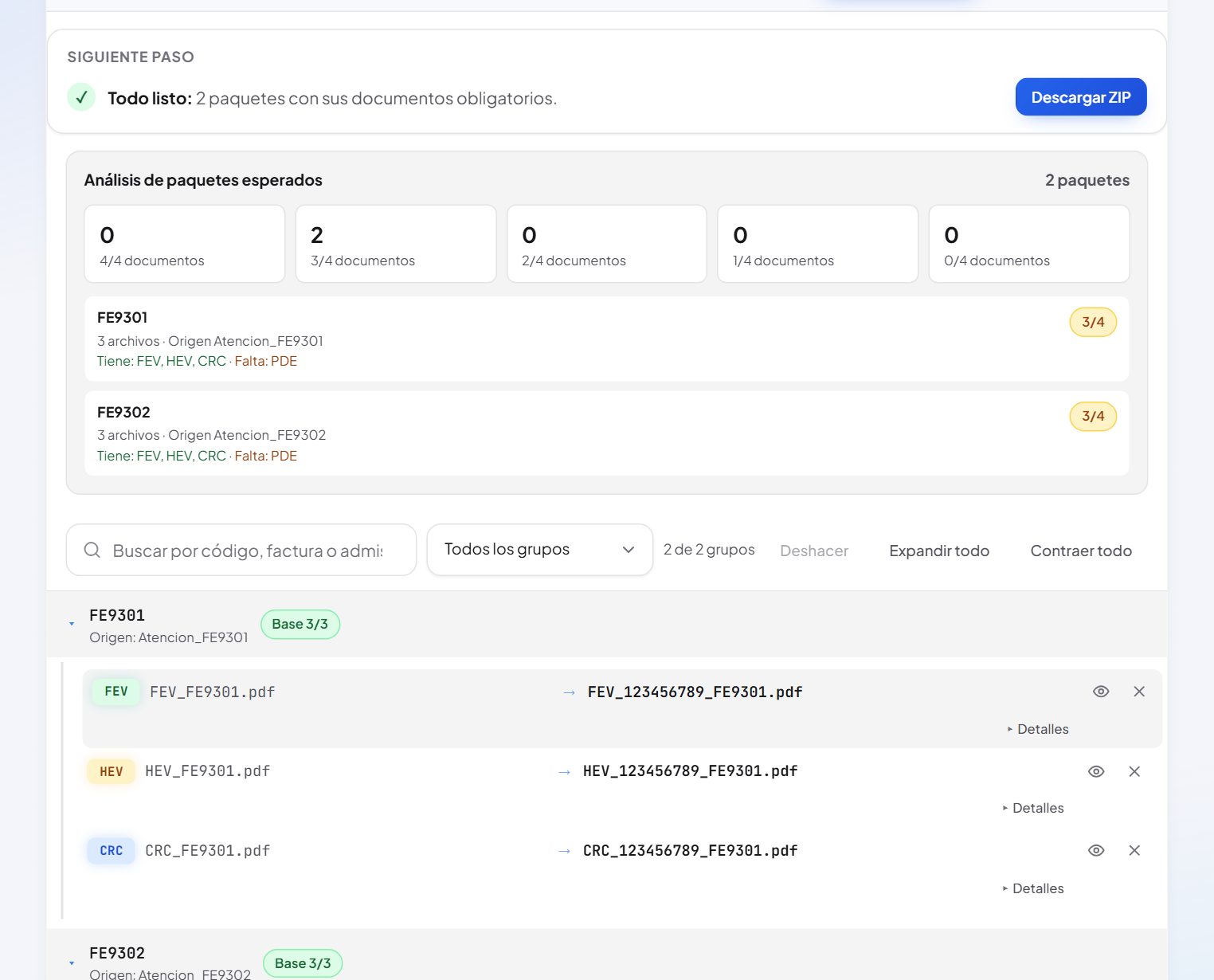Preview HEV_FE9301.pdf with the eye icon
This screenshot has height=980, width=1214.
pos(1096,771)
